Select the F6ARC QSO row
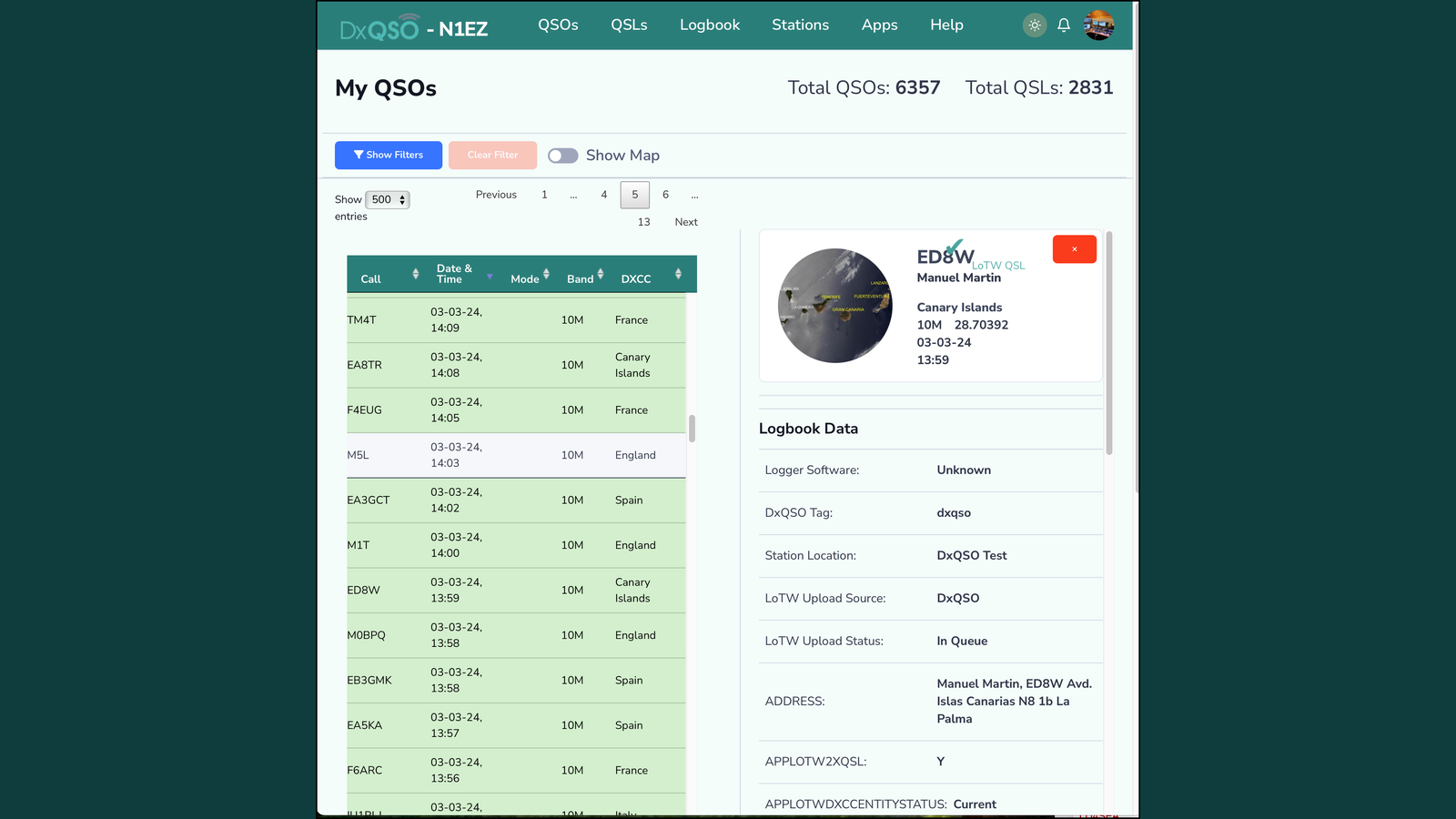1456x819 pixels. point(516,771)
